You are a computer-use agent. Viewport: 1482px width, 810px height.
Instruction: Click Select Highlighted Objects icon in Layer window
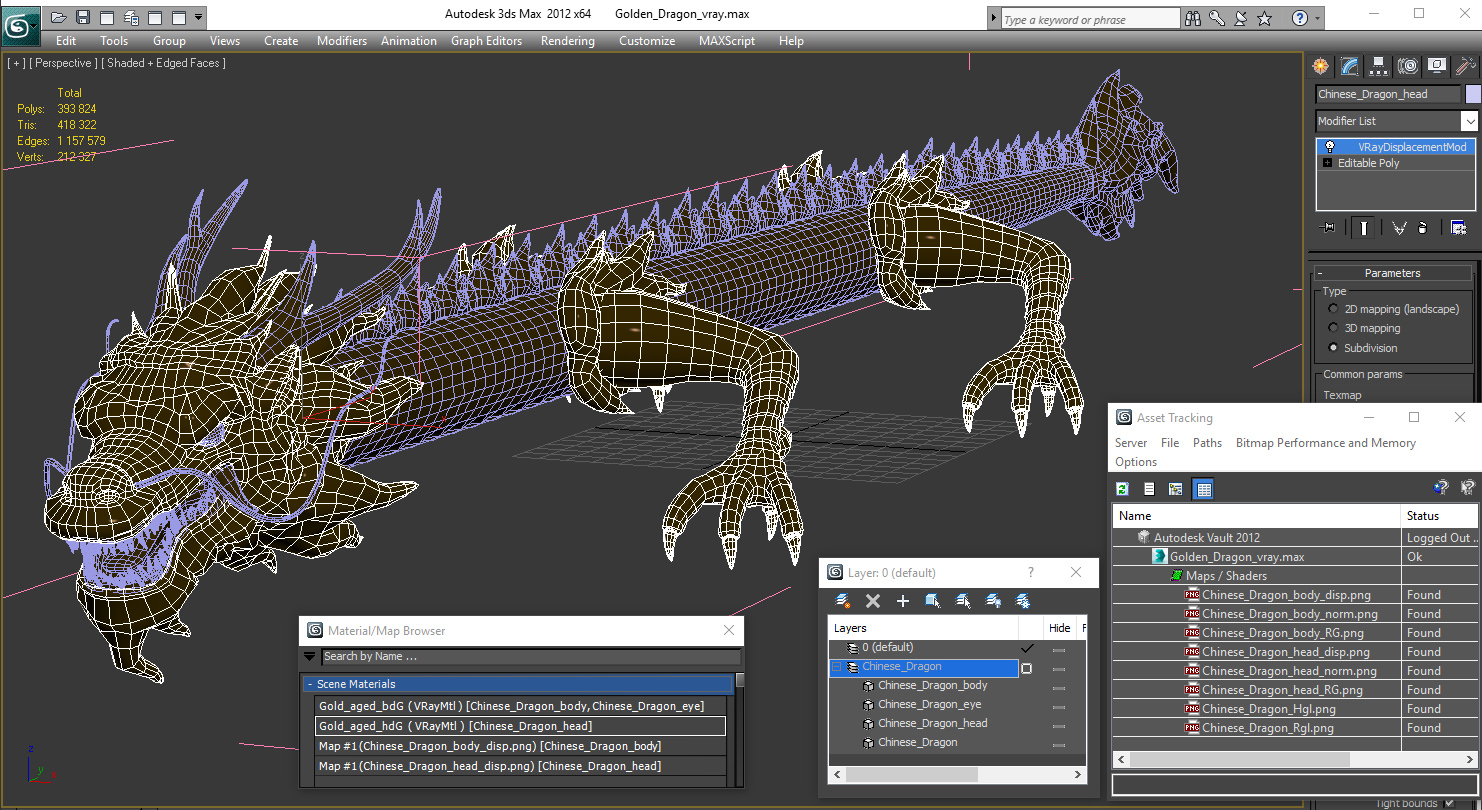(933, 601)
